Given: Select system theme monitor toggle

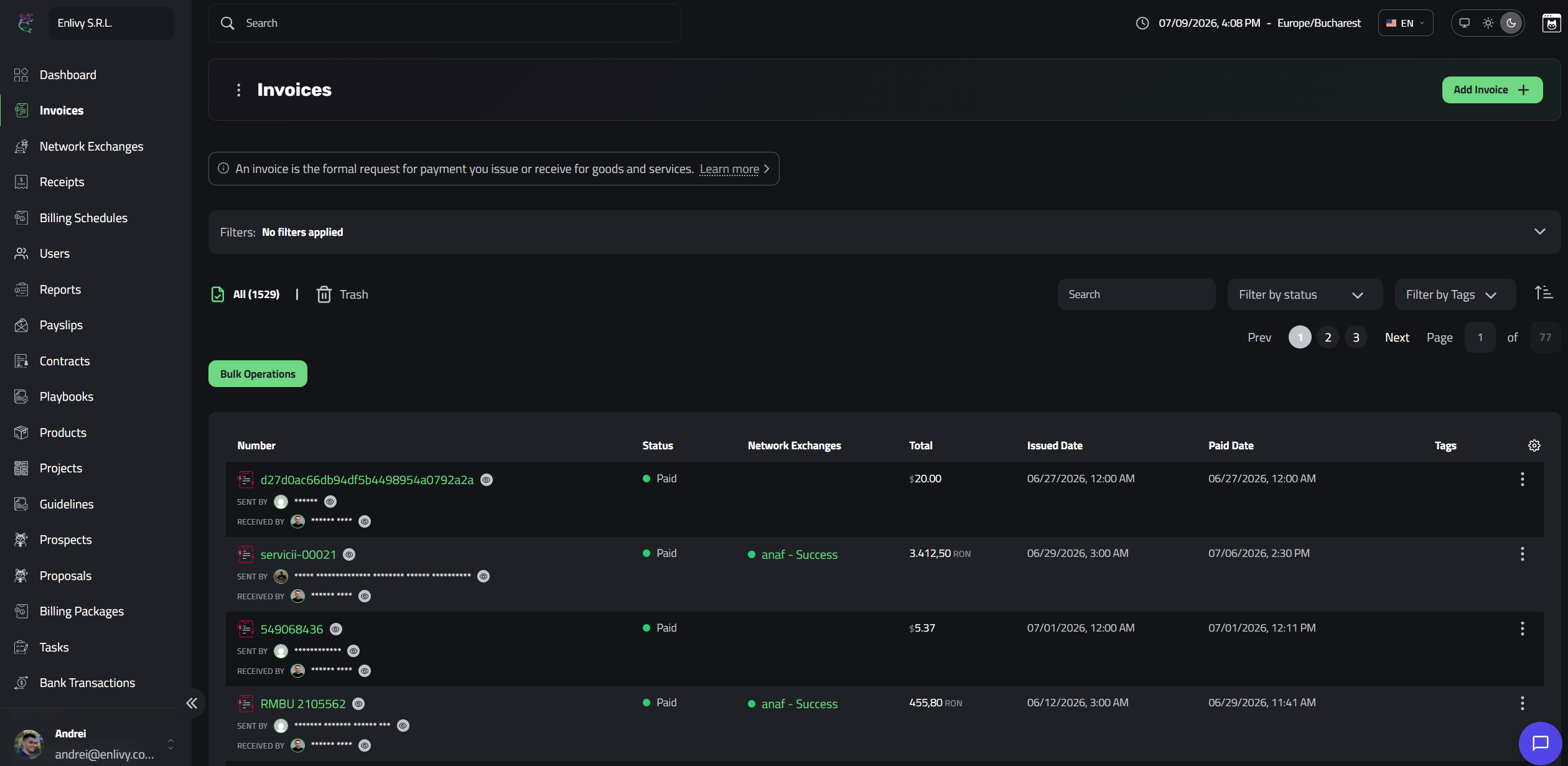Looking at the screenshot, I should click(x=1465, y=23).
